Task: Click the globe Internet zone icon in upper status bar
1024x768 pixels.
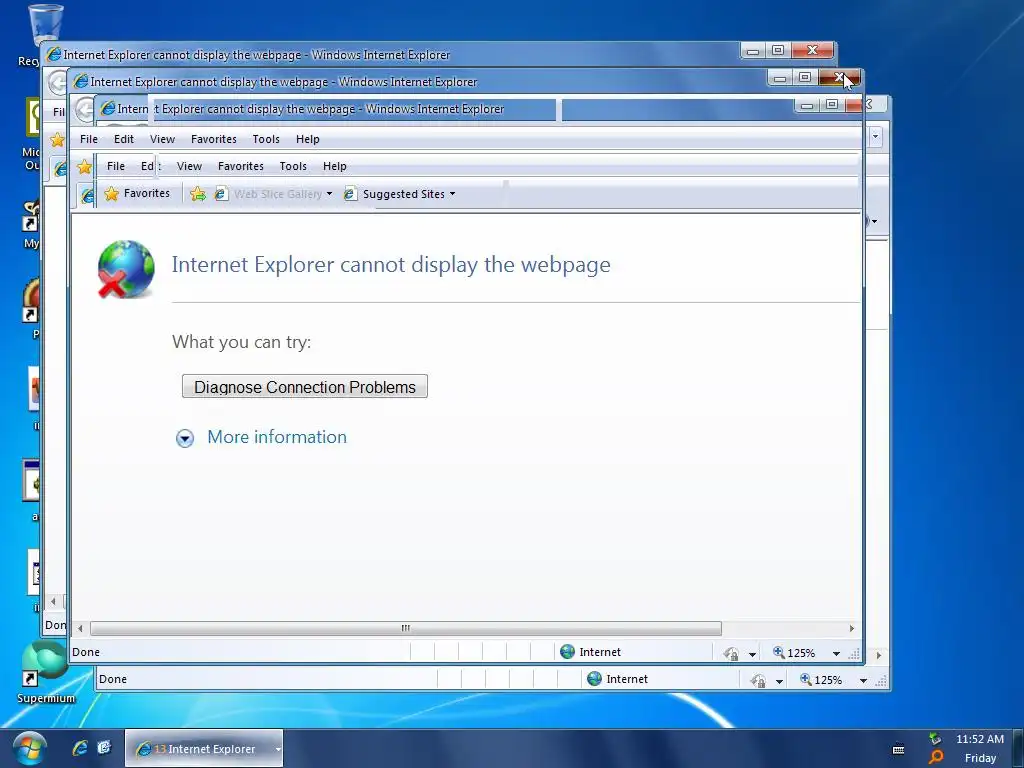Action: pos(568,652)
